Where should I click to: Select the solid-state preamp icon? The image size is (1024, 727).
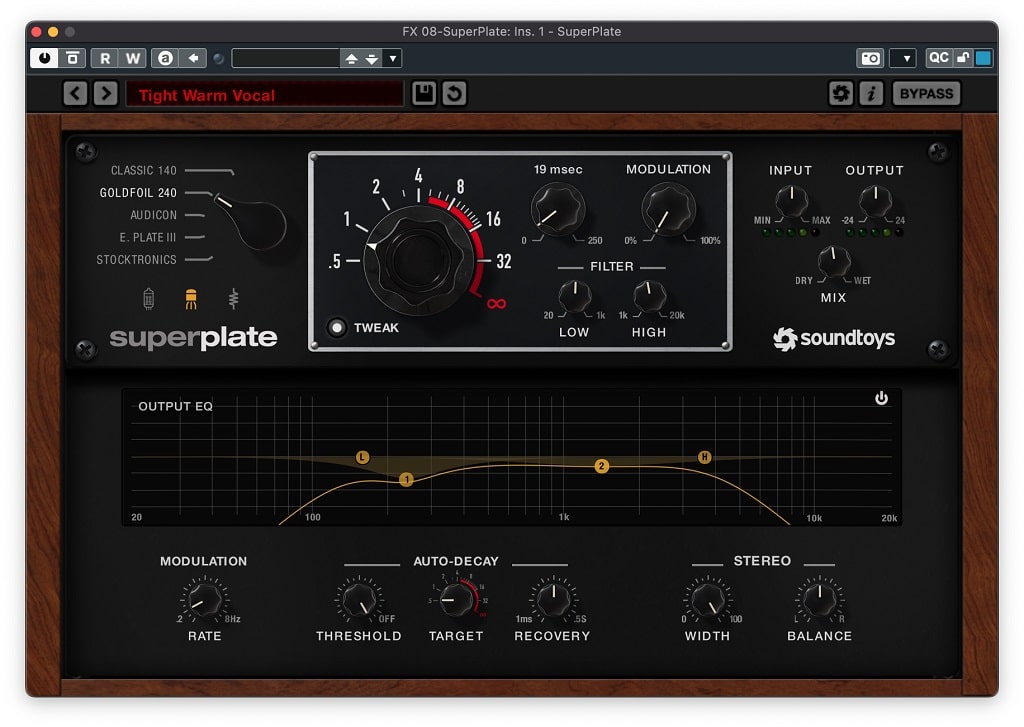coord(233,299)
